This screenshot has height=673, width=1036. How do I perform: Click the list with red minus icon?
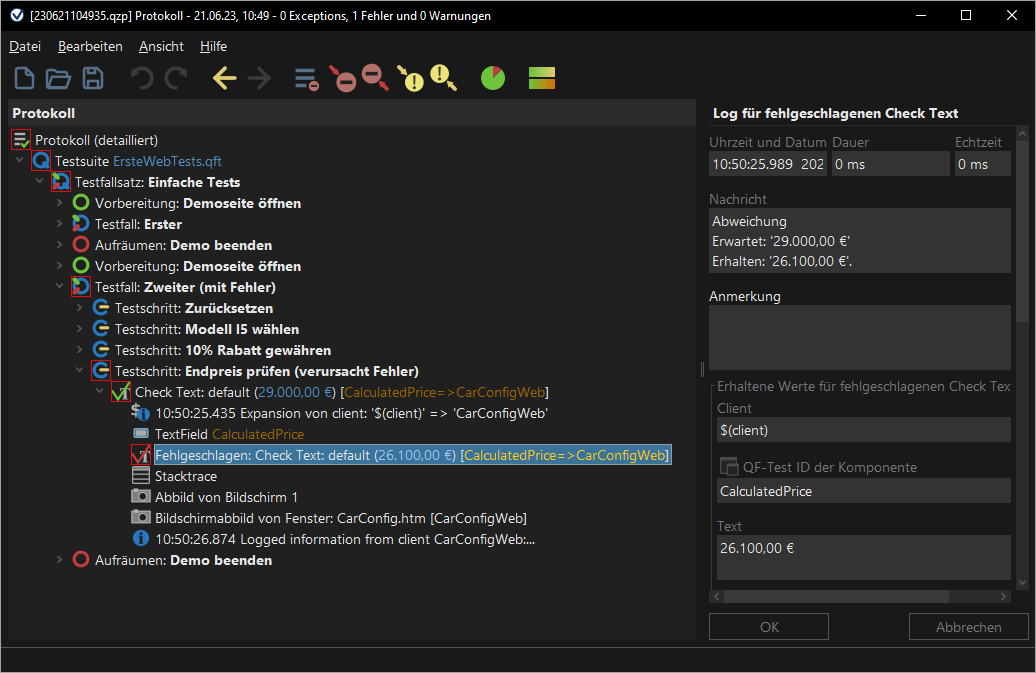(x=307, y=79)
